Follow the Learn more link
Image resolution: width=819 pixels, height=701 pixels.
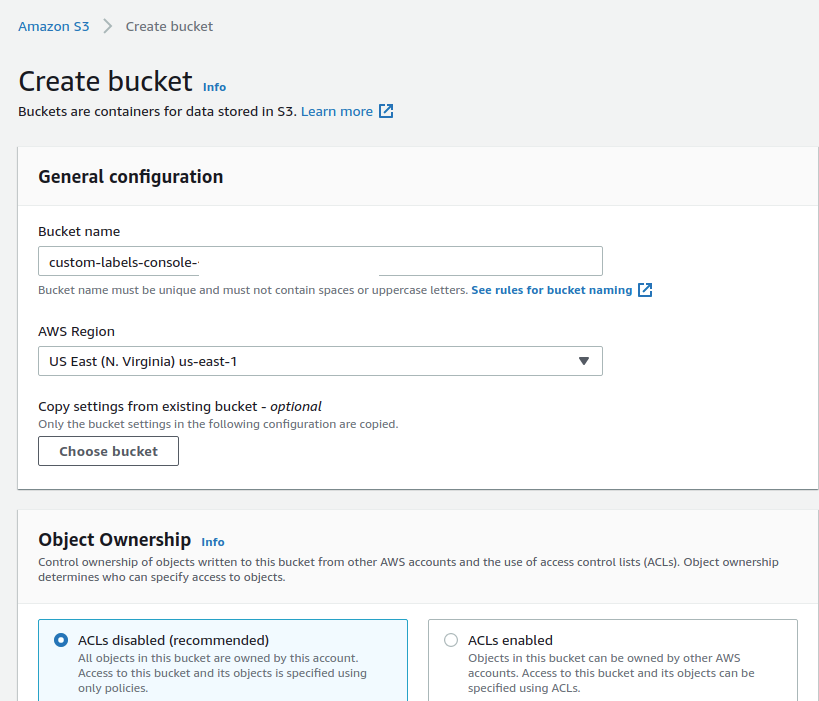click(336, 112)
